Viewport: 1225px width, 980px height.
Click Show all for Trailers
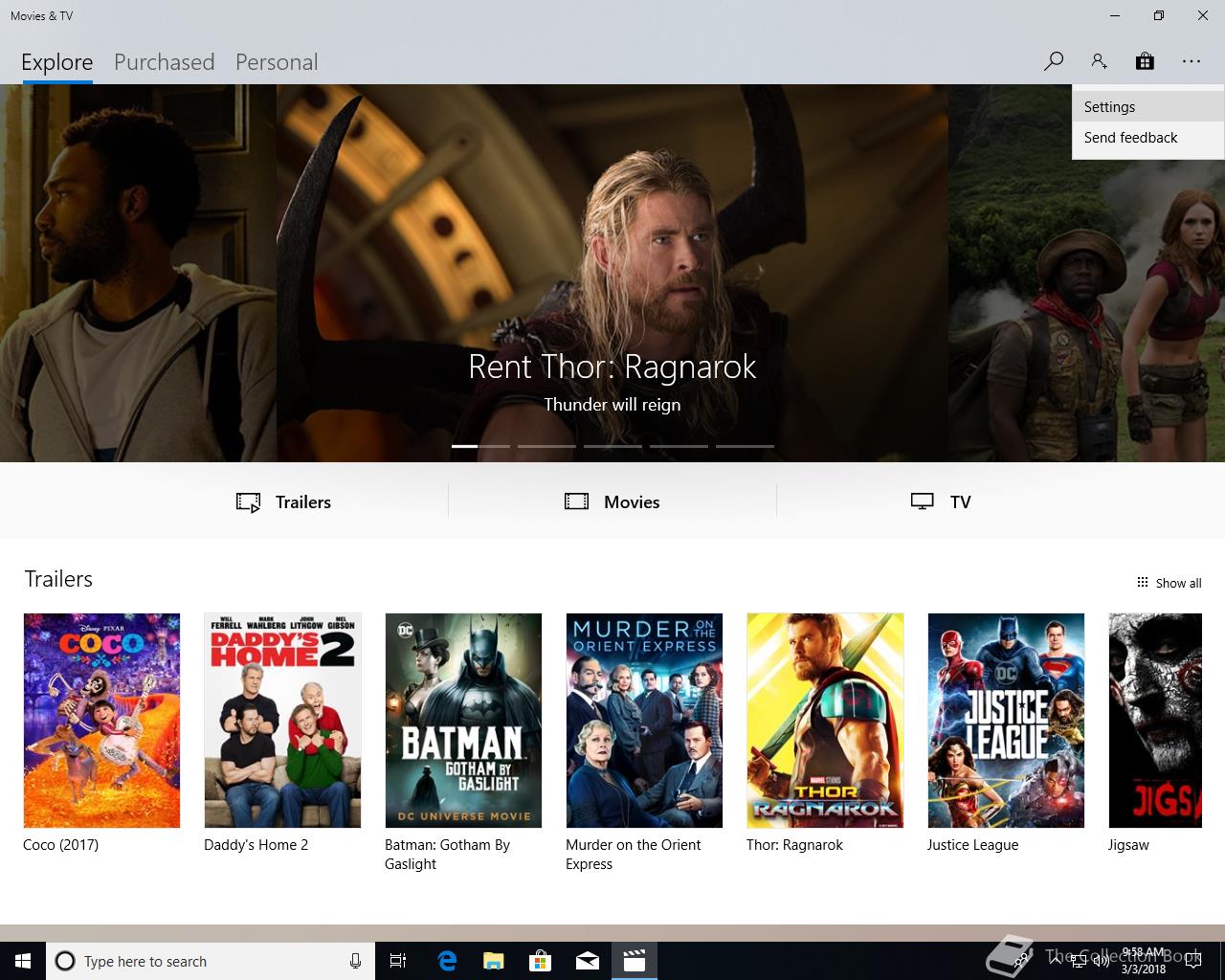coord(1169,583)
